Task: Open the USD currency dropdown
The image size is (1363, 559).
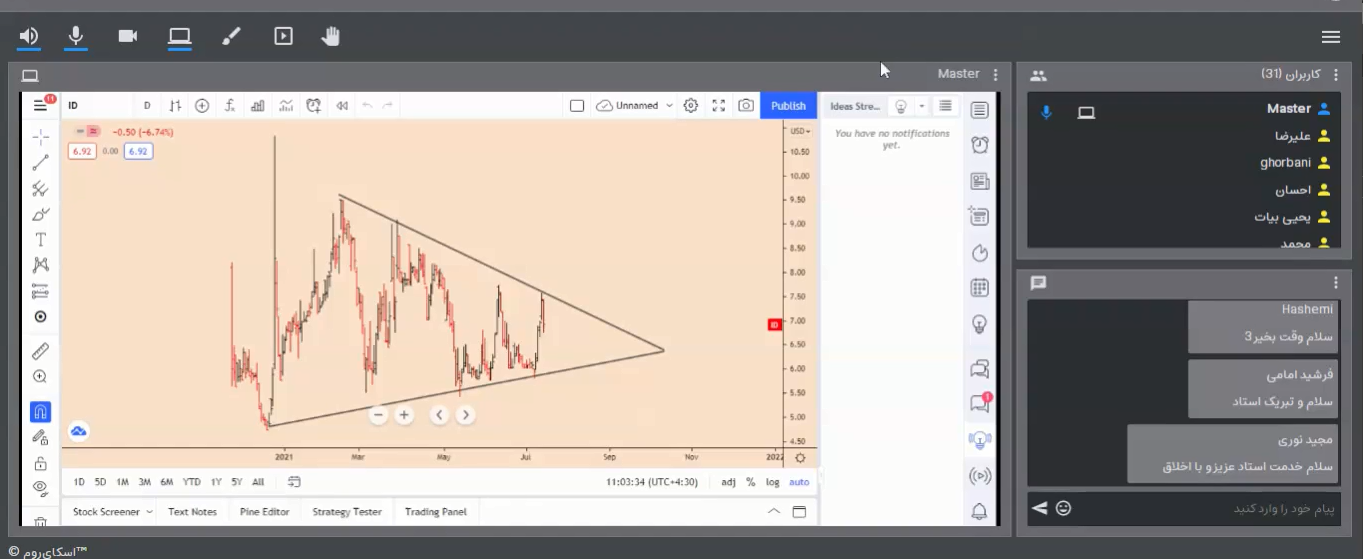Action: (x=800, y=131)
